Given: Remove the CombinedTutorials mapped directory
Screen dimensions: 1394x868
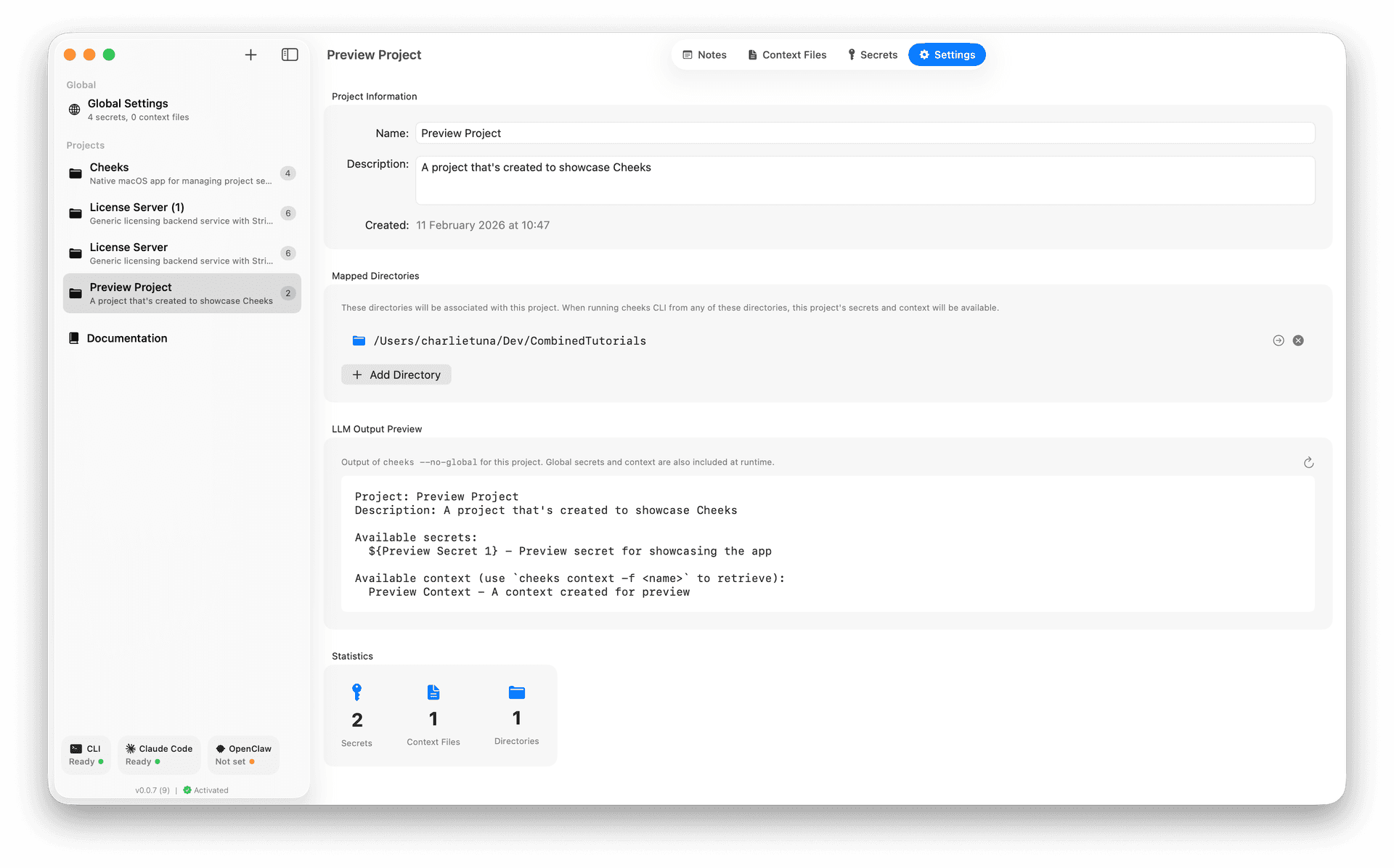Looking at the screenshot, I should tap(1298, 340).
